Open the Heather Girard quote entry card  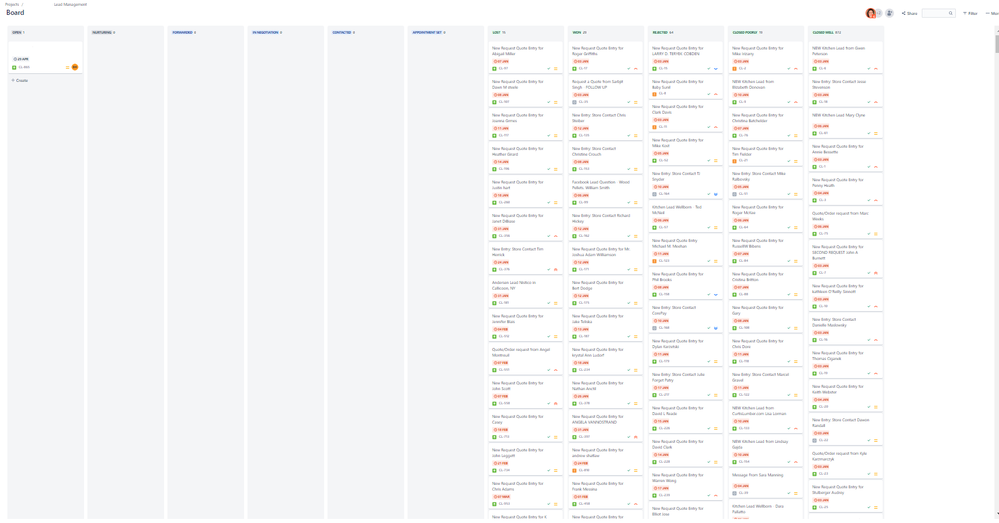[x=526, y=158]
